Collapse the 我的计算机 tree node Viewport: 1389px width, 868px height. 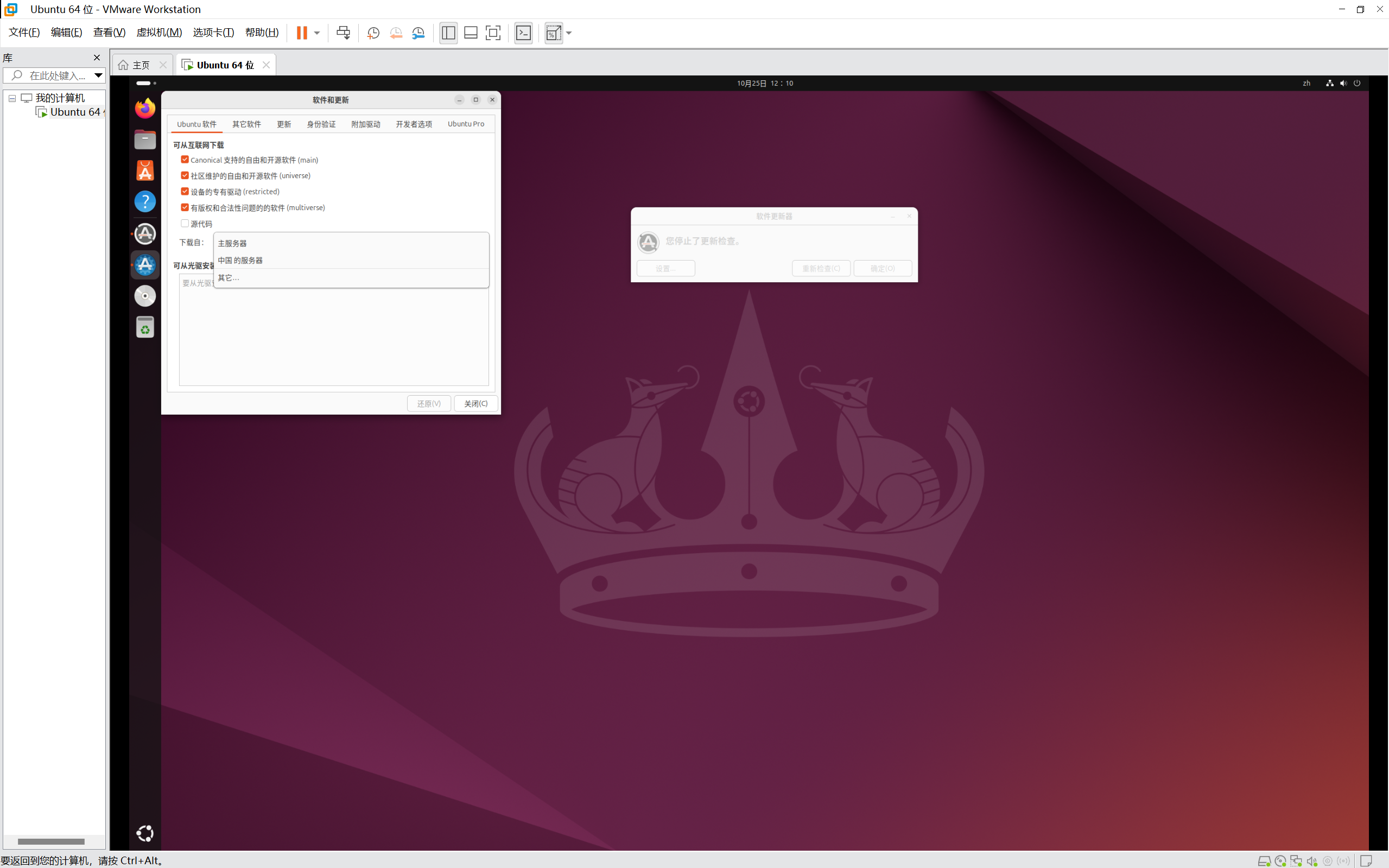pos(12,98)
